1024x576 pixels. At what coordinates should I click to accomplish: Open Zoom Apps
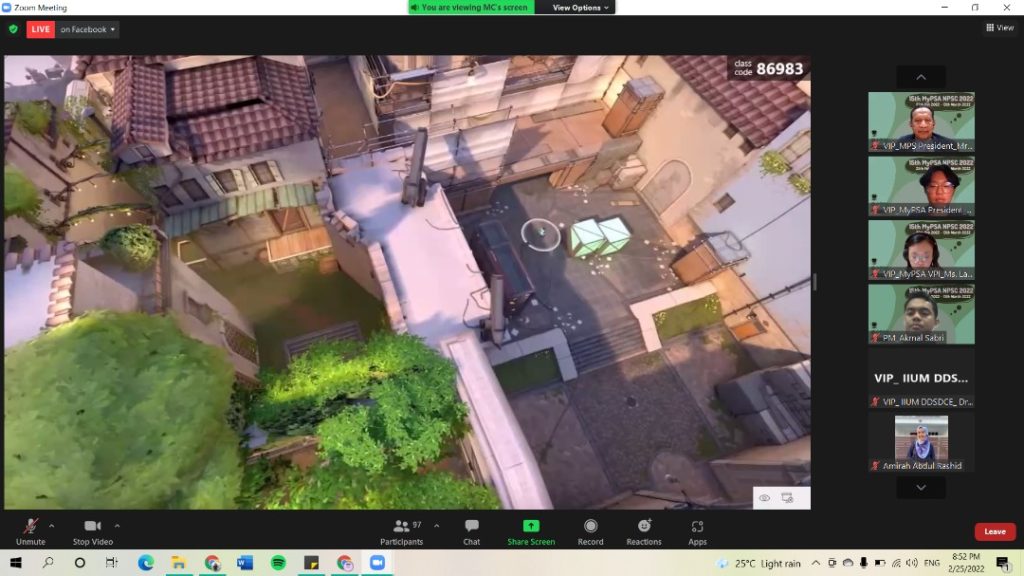click(x=697, y=531)
